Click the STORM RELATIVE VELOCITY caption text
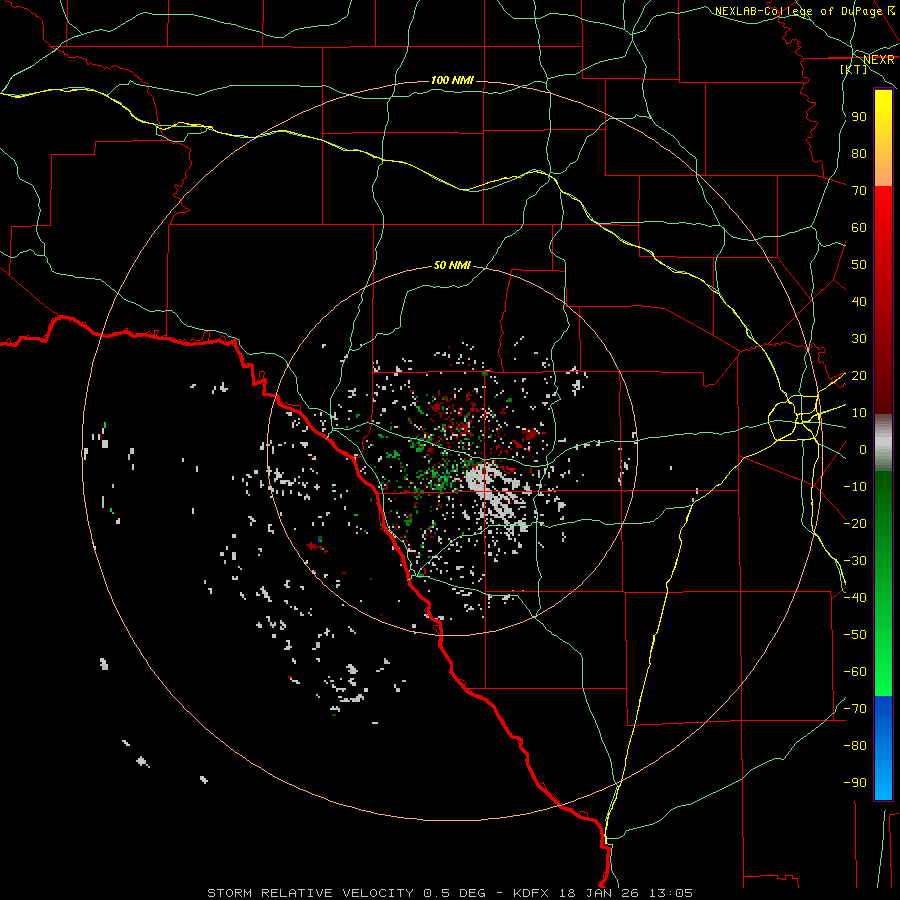The width and height of the screenshot is (900, 900). 311,893
